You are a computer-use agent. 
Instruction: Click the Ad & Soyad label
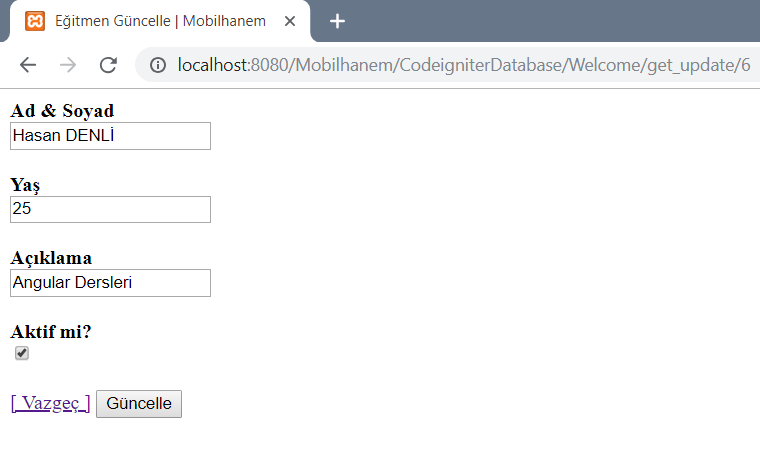click(62, 111)
